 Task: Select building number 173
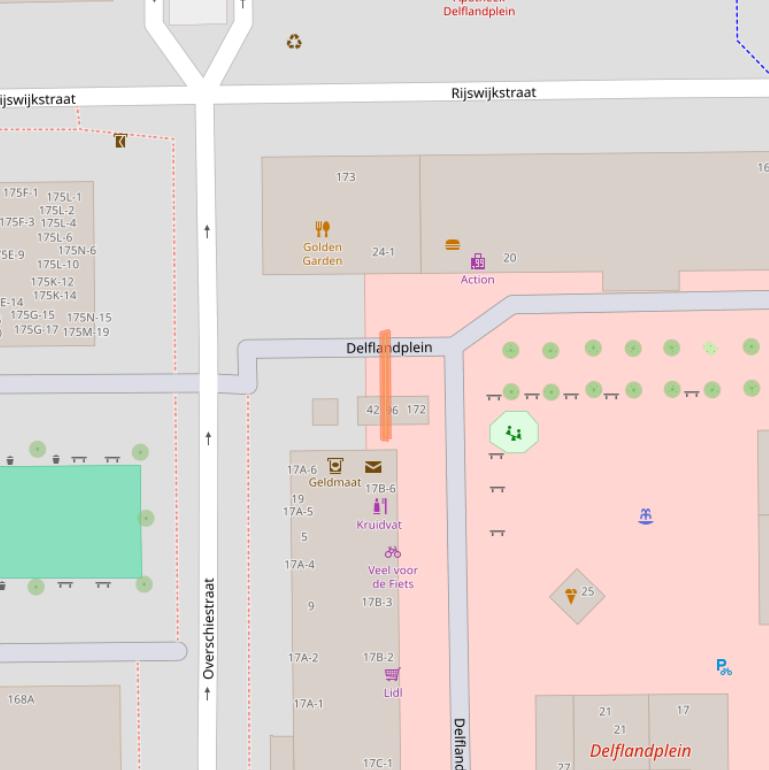point(345,177)
